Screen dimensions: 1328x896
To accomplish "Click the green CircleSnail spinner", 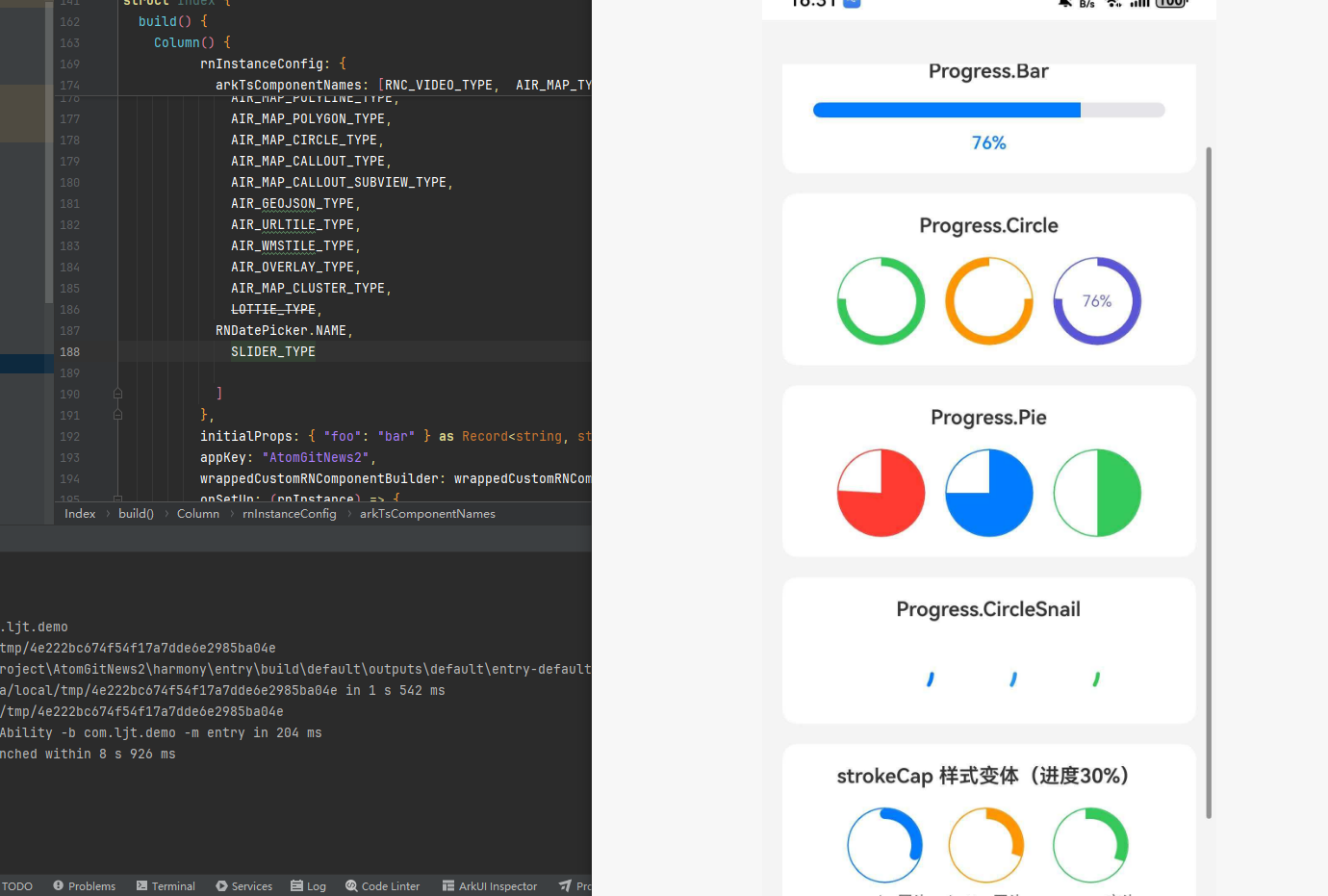I will [x=1096, y=679].
